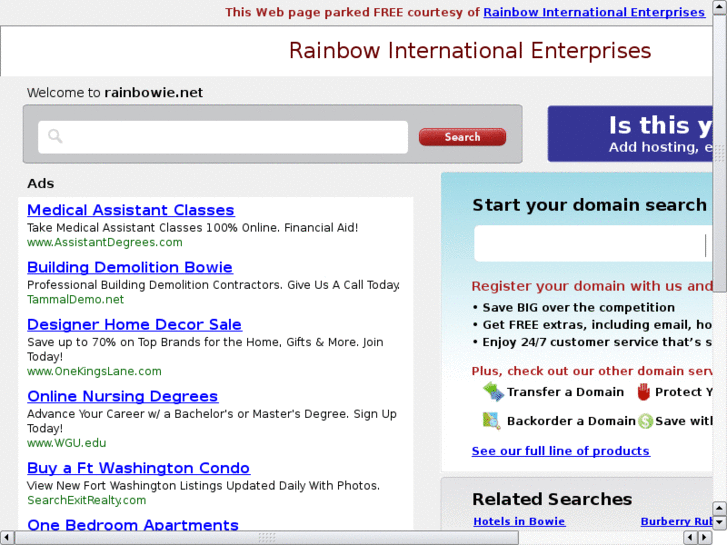Screen dimensions: 727x545
Task: Click the Related Searches heading
Action: (552, 499)
